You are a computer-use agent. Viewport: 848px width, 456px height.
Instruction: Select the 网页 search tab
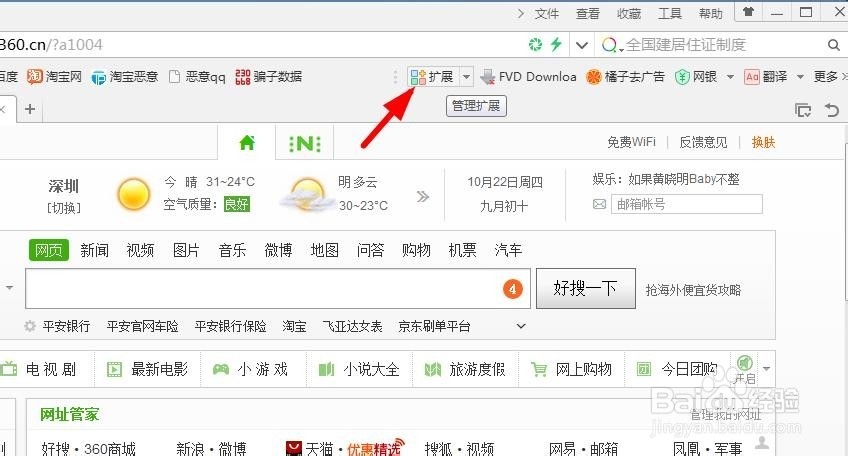tap(49, 250)
